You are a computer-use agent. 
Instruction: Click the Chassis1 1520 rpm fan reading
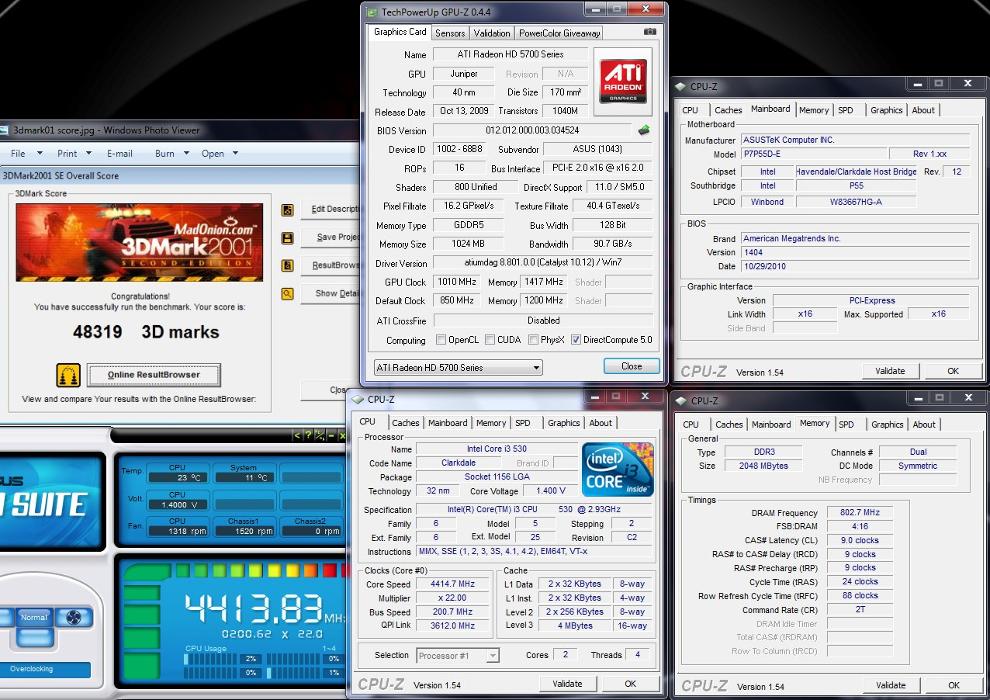point(244,531)
